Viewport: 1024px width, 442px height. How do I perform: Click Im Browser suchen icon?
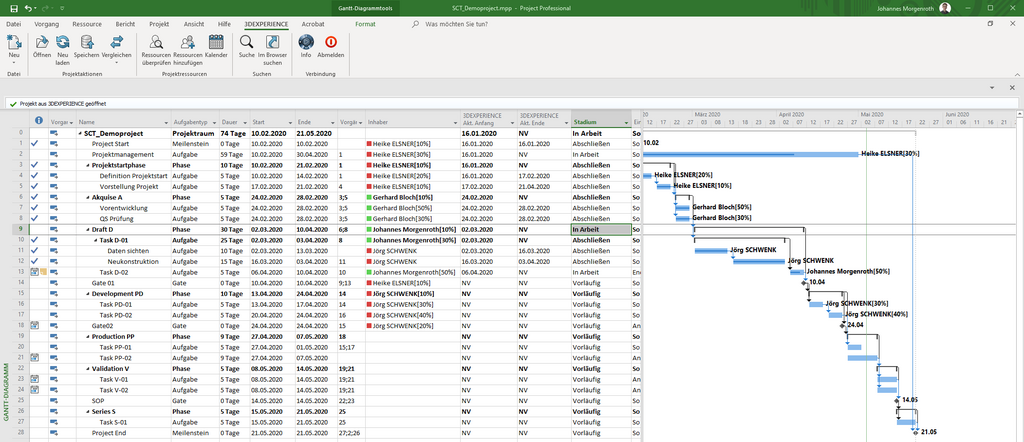tap(272, 42)
